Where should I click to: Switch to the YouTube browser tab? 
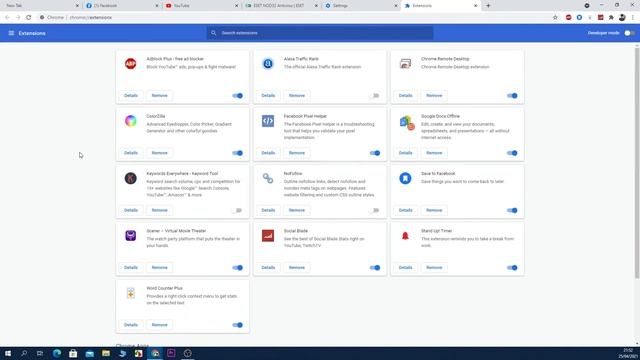tap(201, 6)
